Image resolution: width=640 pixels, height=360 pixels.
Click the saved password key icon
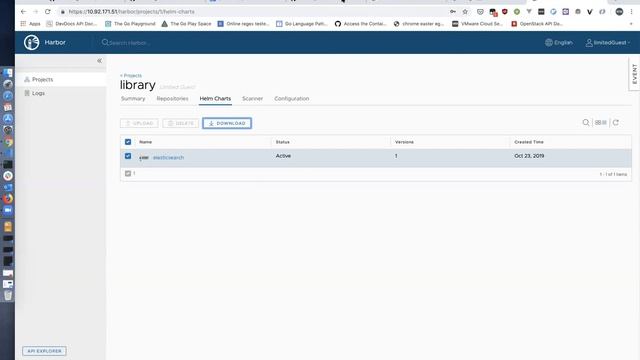point(453,12)
